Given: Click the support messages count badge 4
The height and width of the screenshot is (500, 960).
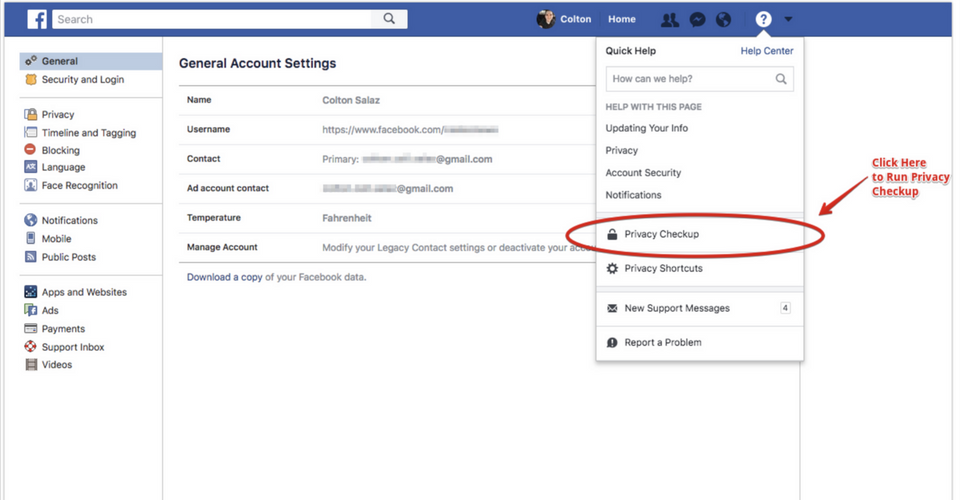Looking at the screenshot, I should point(785,308).
